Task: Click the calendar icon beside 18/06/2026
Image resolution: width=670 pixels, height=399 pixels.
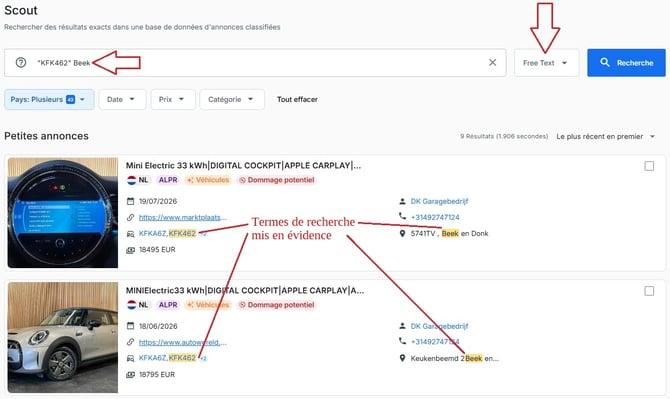Action: tap(130, 326)
